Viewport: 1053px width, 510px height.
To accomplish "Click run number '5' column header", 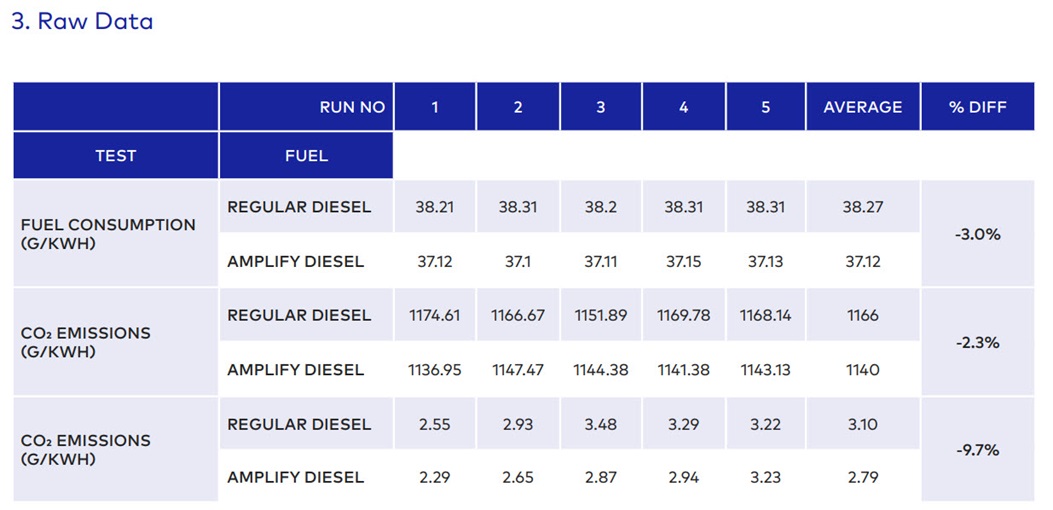I will click(766, 106).
